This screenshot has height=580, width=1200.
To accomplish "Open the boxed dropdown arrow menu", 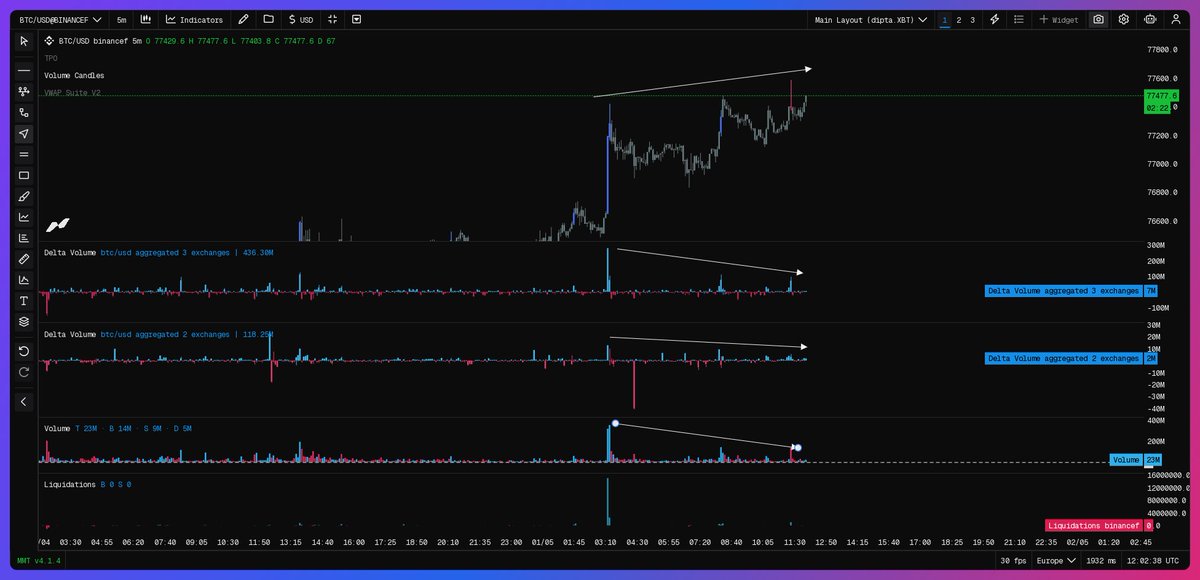I will (357, 19).
